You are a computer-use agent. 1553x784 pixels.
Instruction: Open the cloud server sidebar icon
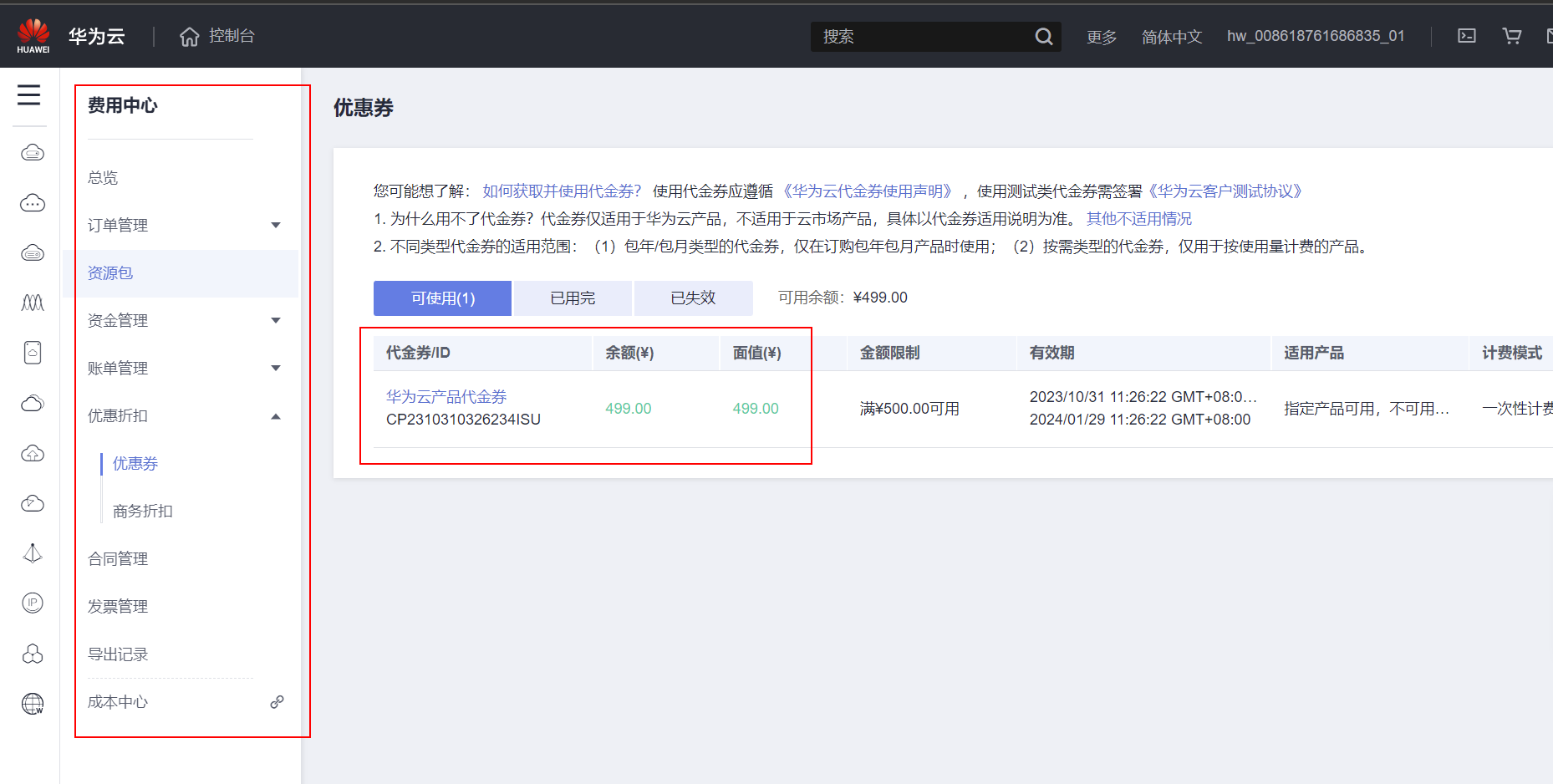coord(33,152)
